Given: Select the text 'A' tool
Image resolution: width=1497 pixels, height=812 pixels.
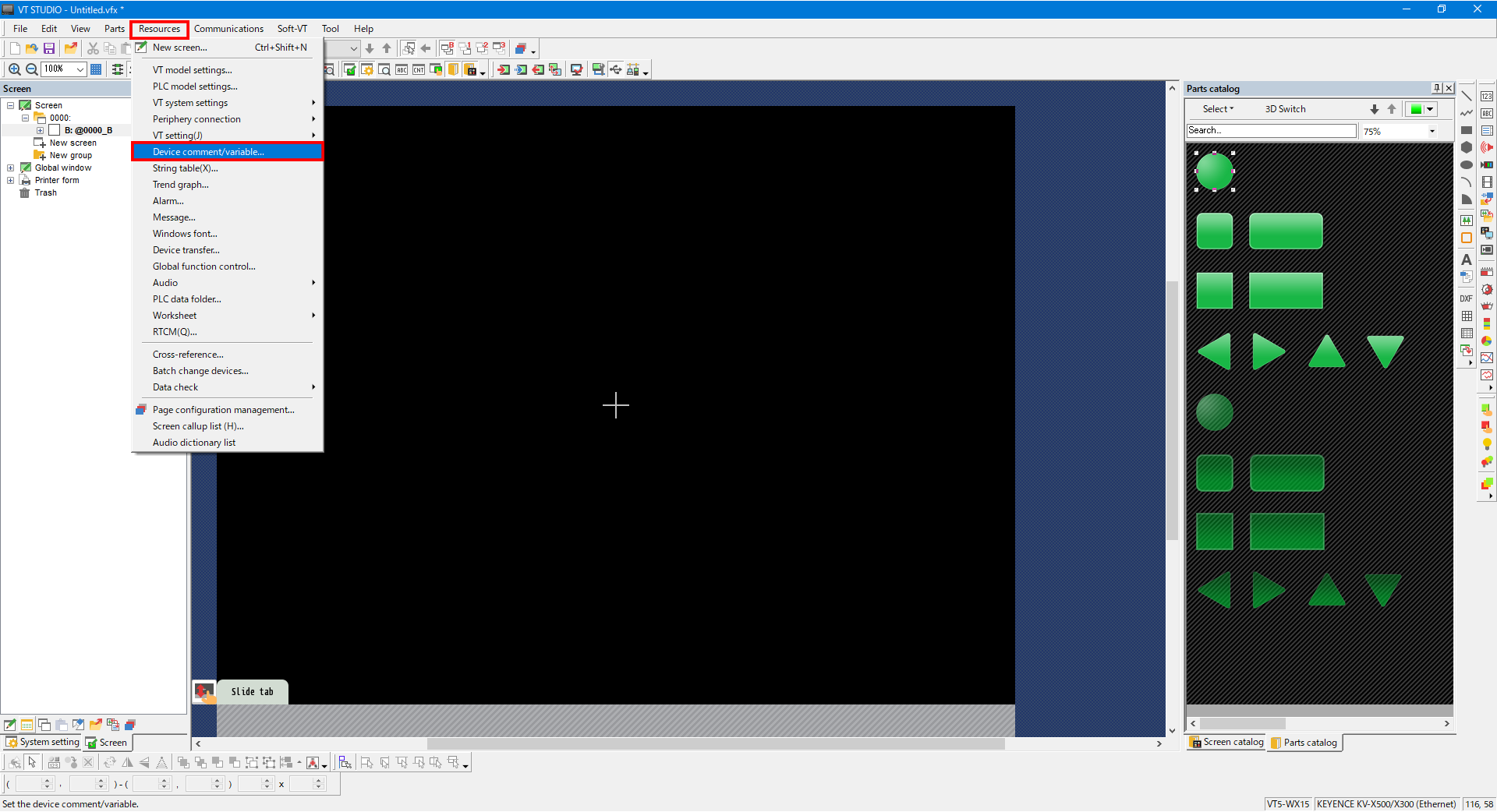Looking at the screenshot, I should (1466, 259).
